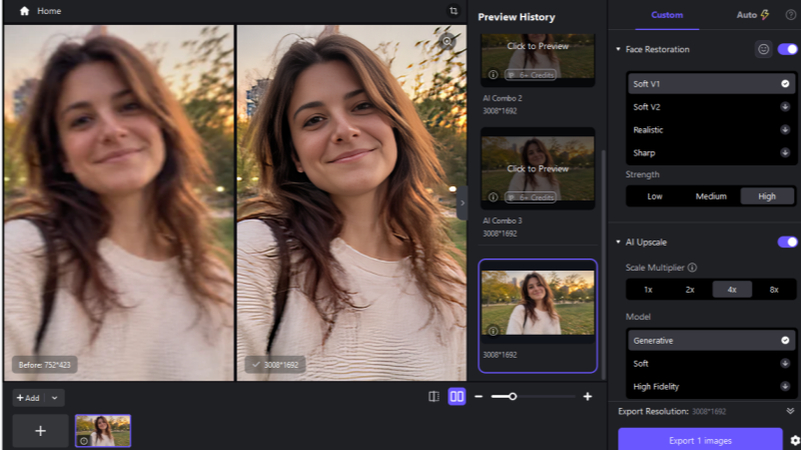Collapse the Face Restoration section
Screen dimensions: 801x450
click(x=618, y=49)
